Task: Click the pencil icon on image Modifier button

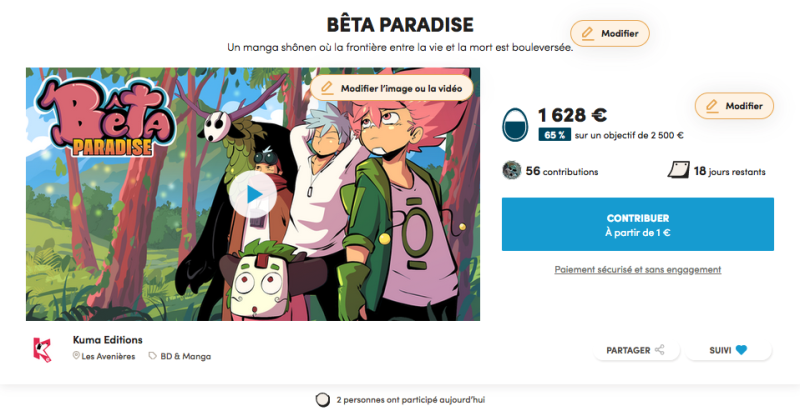Action: [x=327, y=88]
